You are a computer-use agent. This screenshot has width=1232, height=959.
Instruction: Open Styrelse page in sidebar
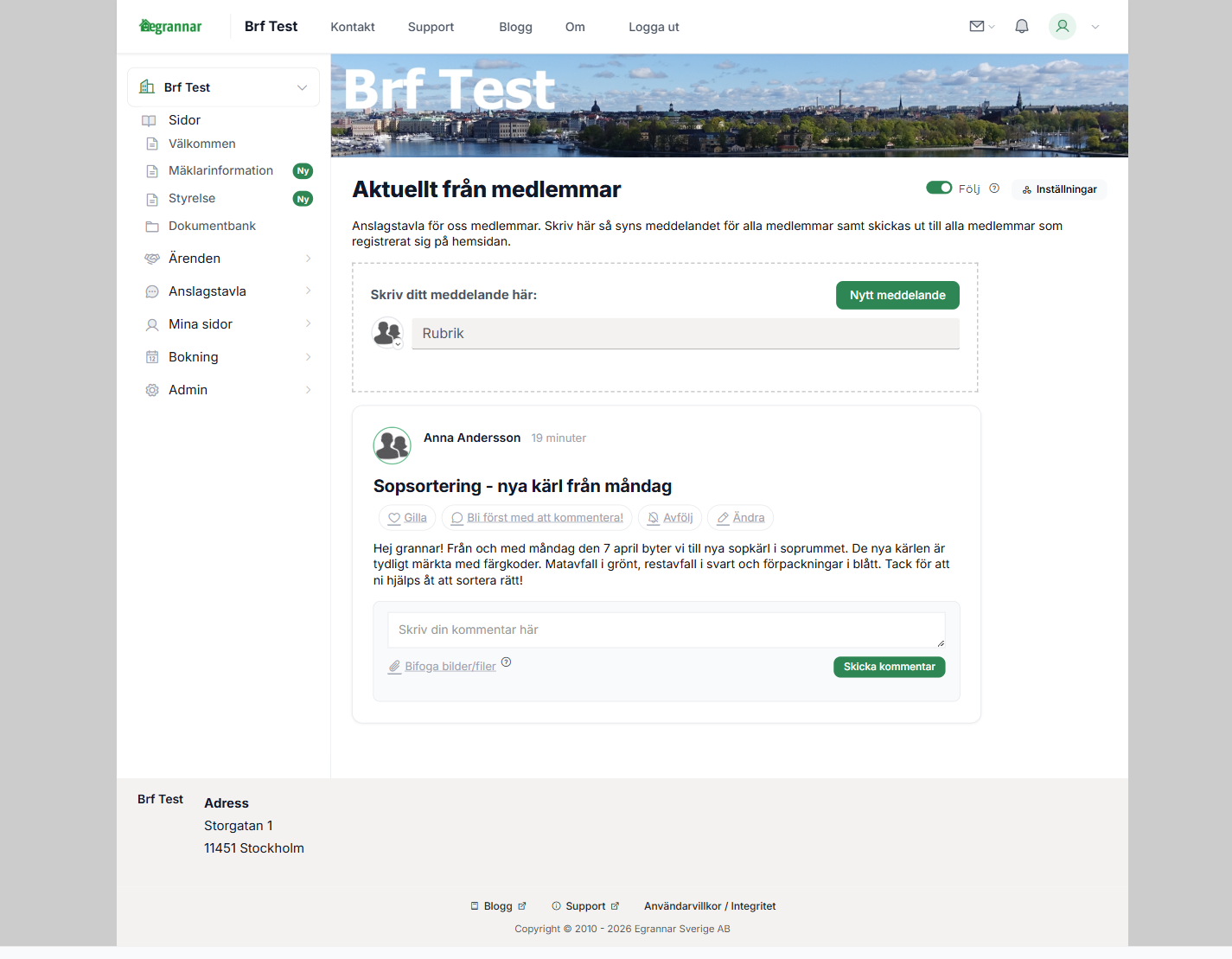(x=192, y=198)
